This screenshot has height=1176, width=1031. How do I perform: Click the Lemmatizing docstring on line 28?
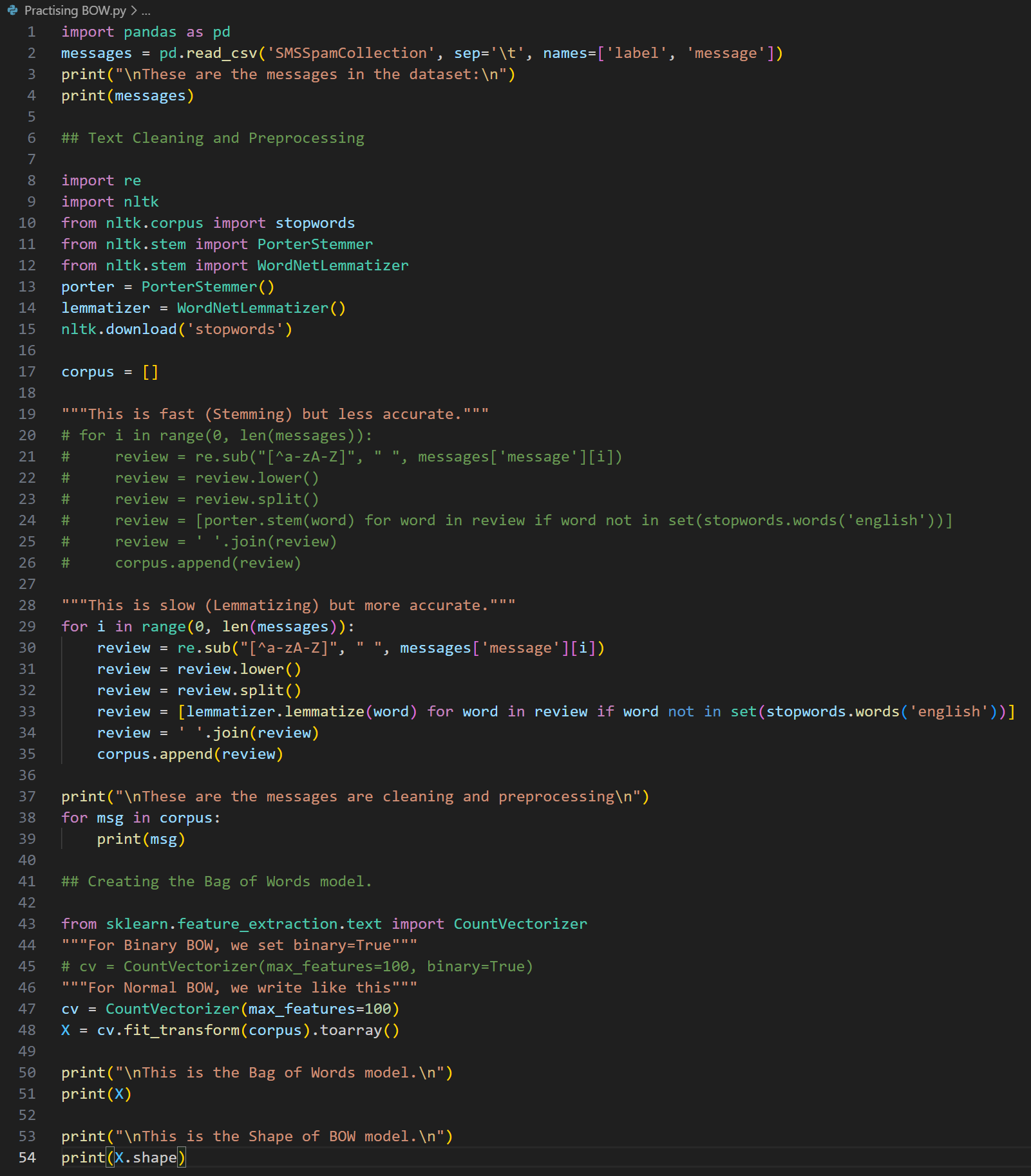(288, 606)
